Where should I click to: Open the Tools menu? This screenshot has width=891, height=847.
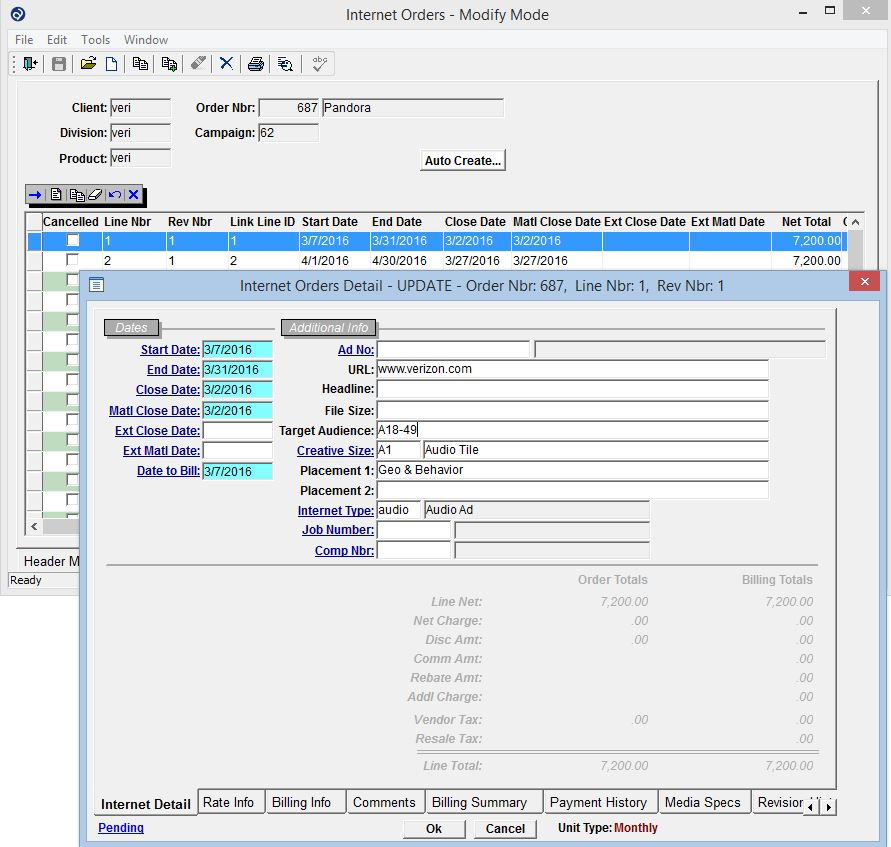pos(96,40)
